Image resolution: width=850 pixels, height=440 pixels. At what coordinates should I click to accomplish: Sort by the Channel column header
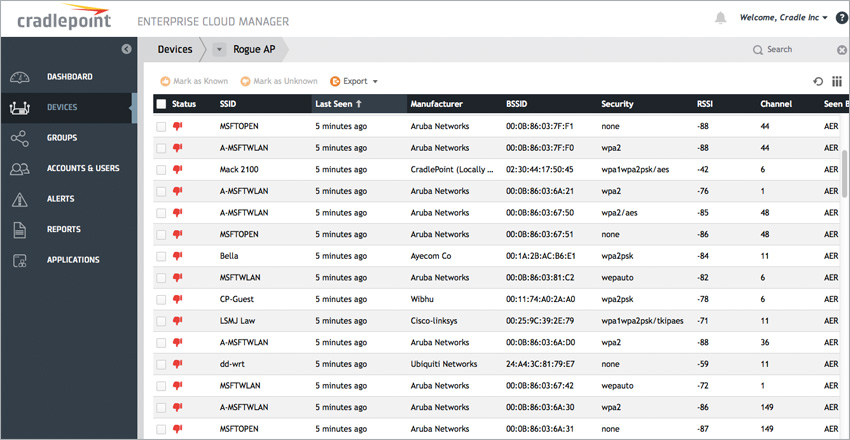[x=776, y=104]
